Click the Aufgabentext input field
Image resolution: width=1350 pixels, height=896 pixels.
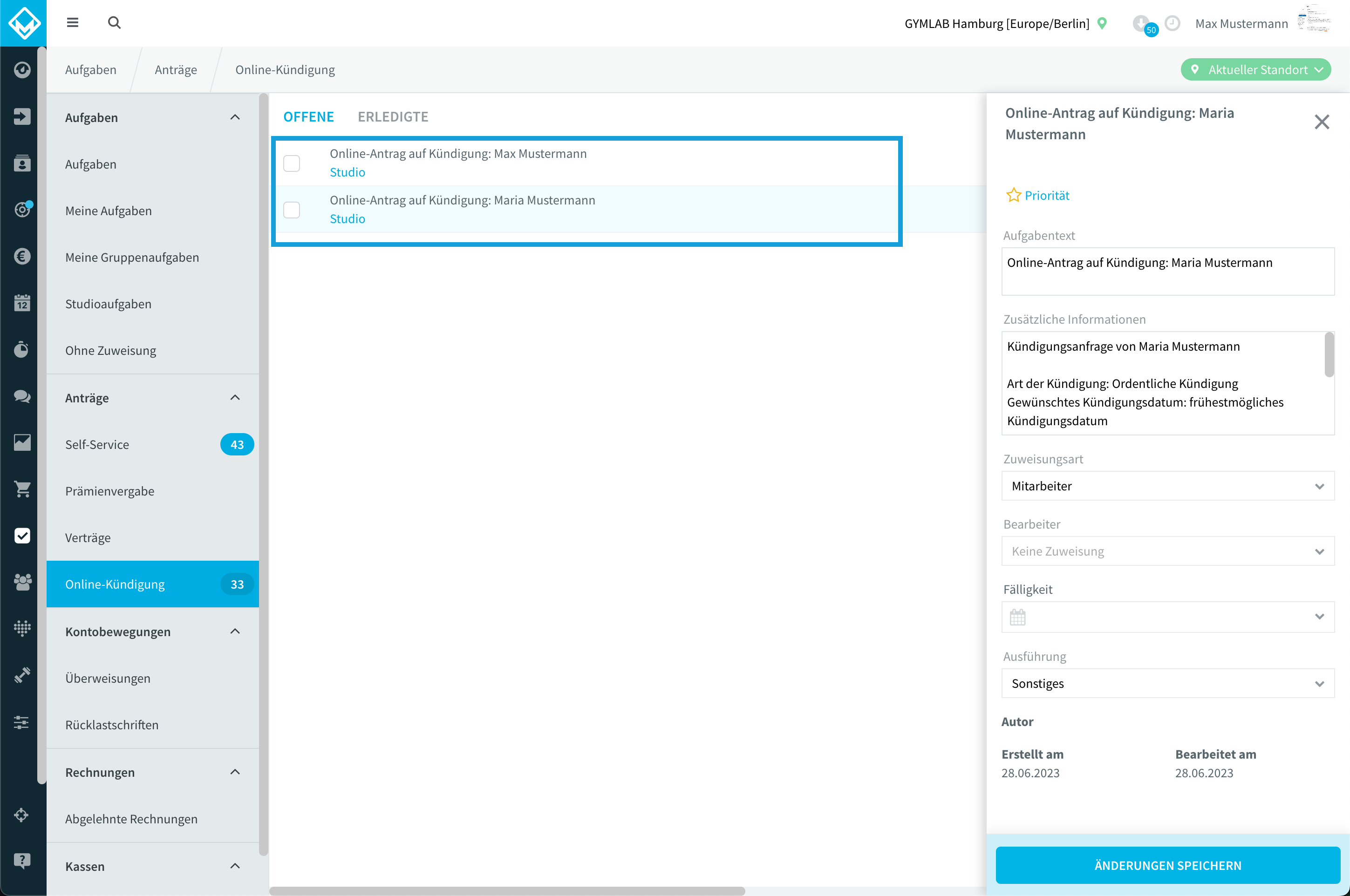tap(1168, 272)
